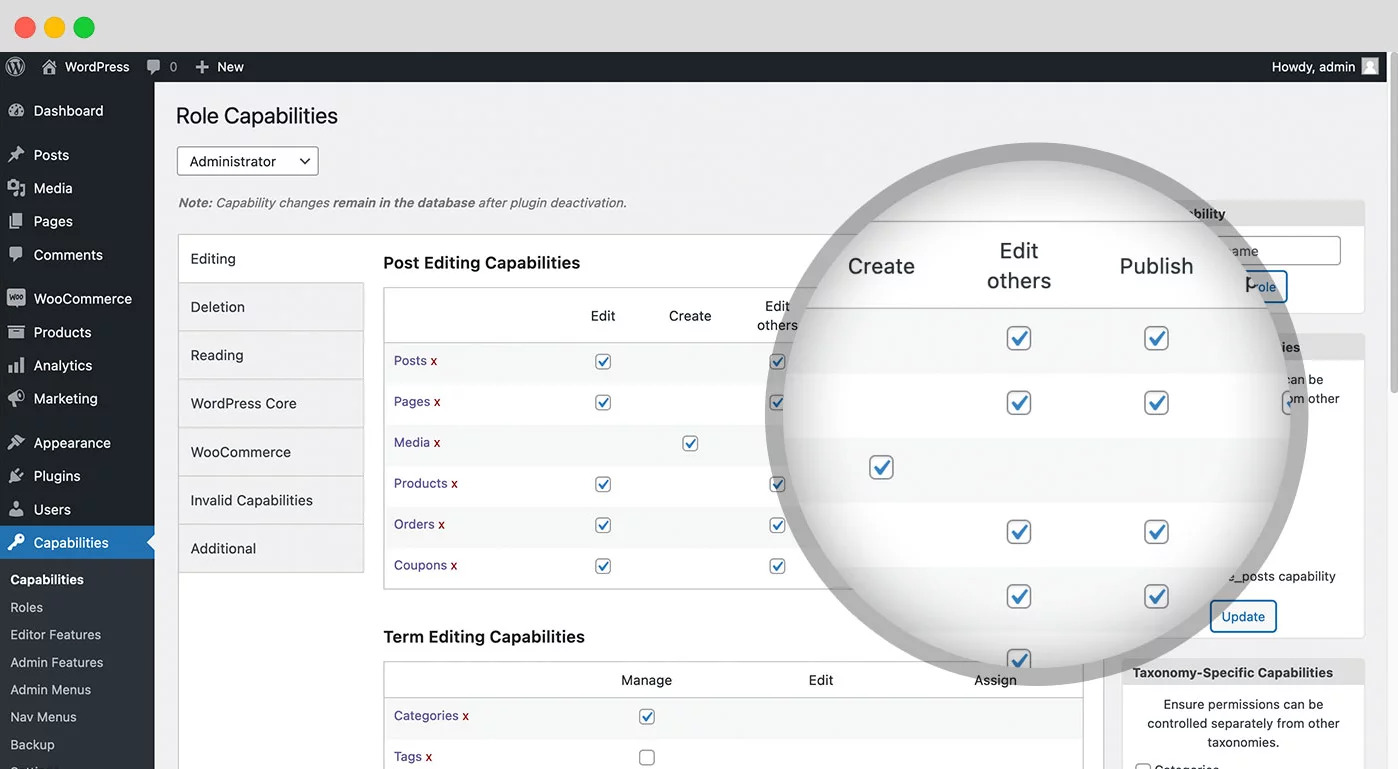Click the Update button
Image resolution: width=1398 pixels, height=769 pixels.
tap(1243, 616)
